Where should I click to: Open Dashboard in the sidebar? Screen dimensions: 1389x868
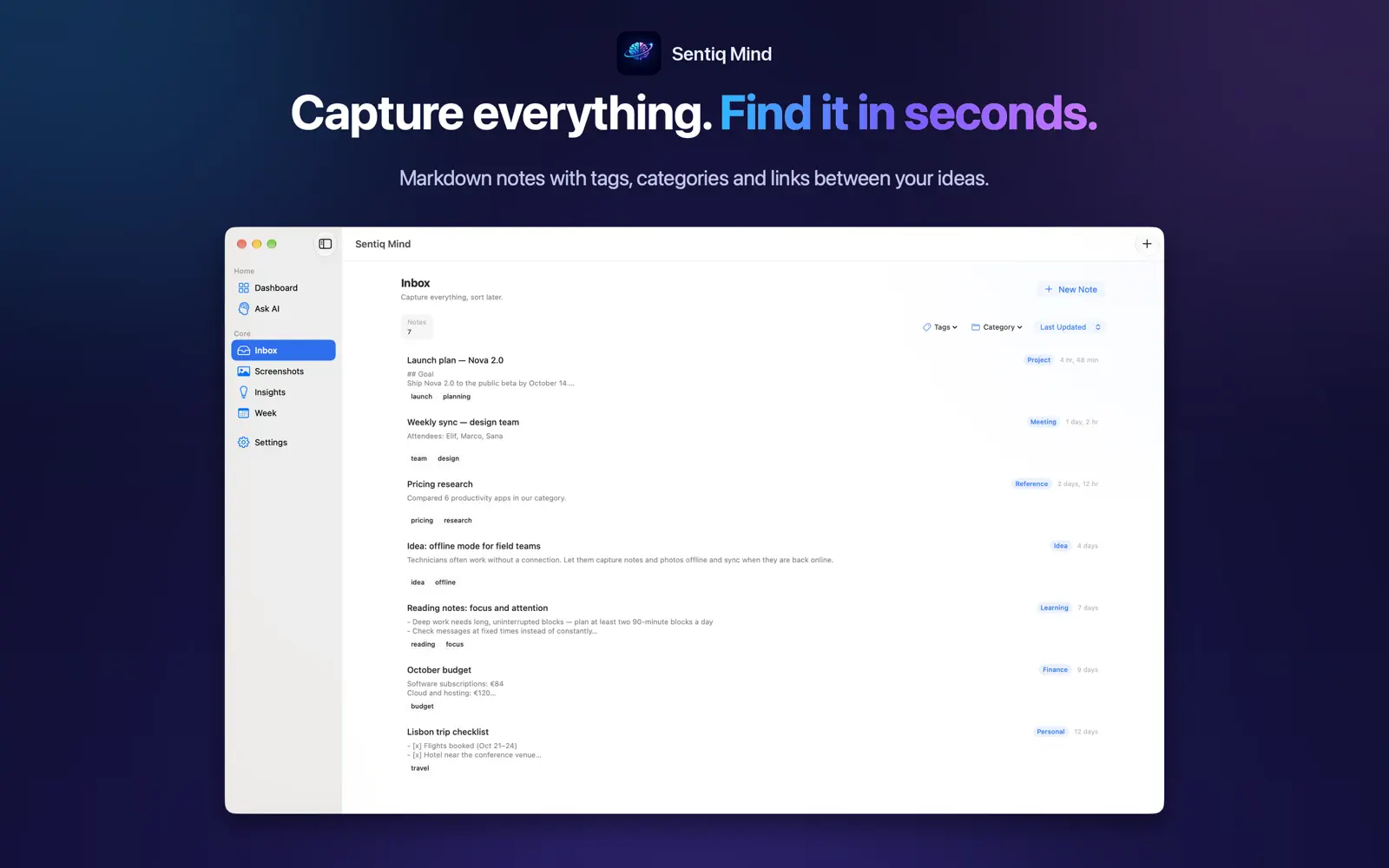(283, 288)
